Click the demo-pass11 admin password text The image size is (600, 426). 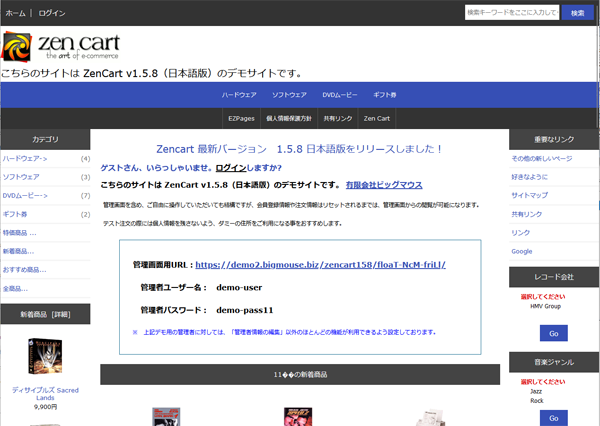[245, 310]
